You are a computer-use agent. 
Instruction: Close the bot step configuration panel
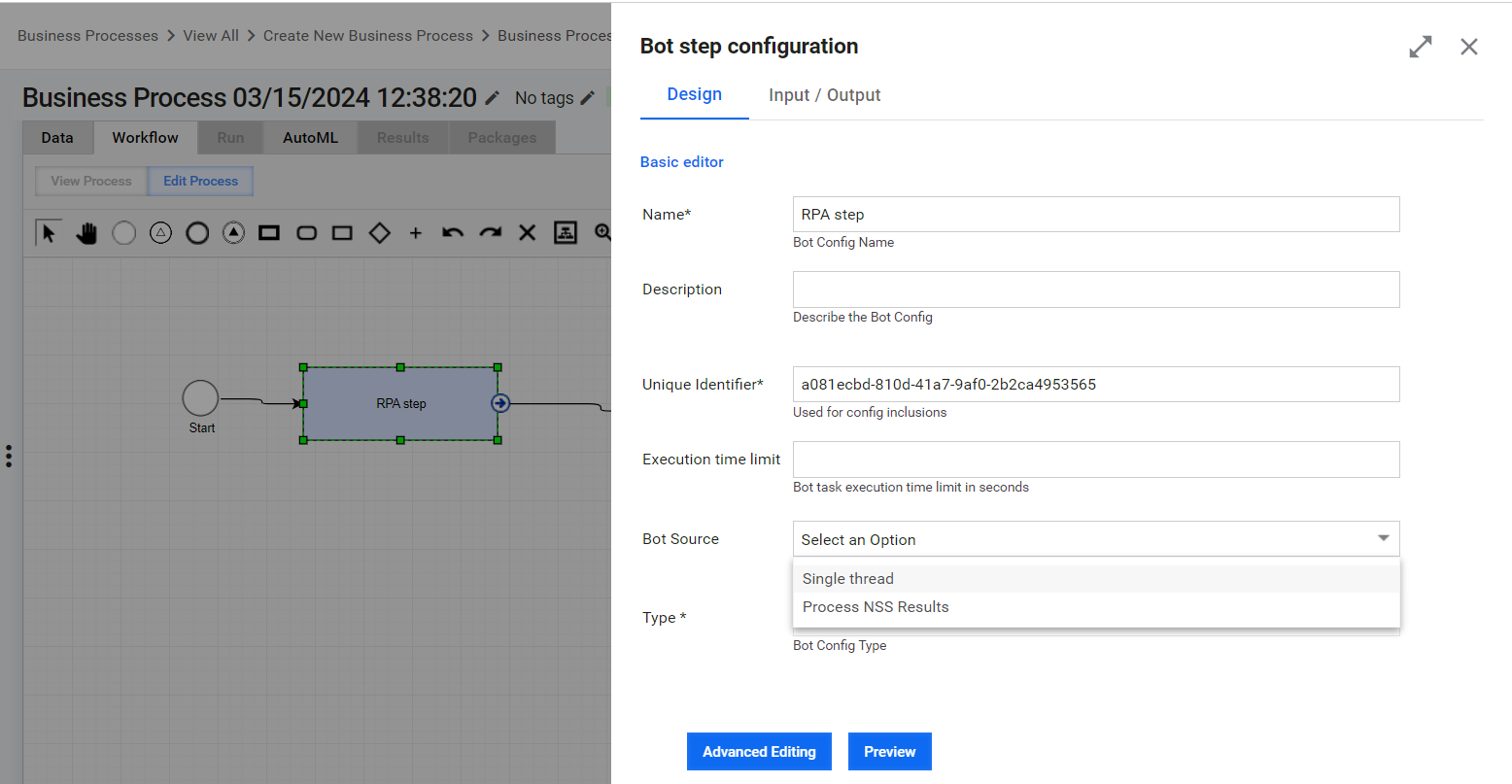click(1469, 47)
